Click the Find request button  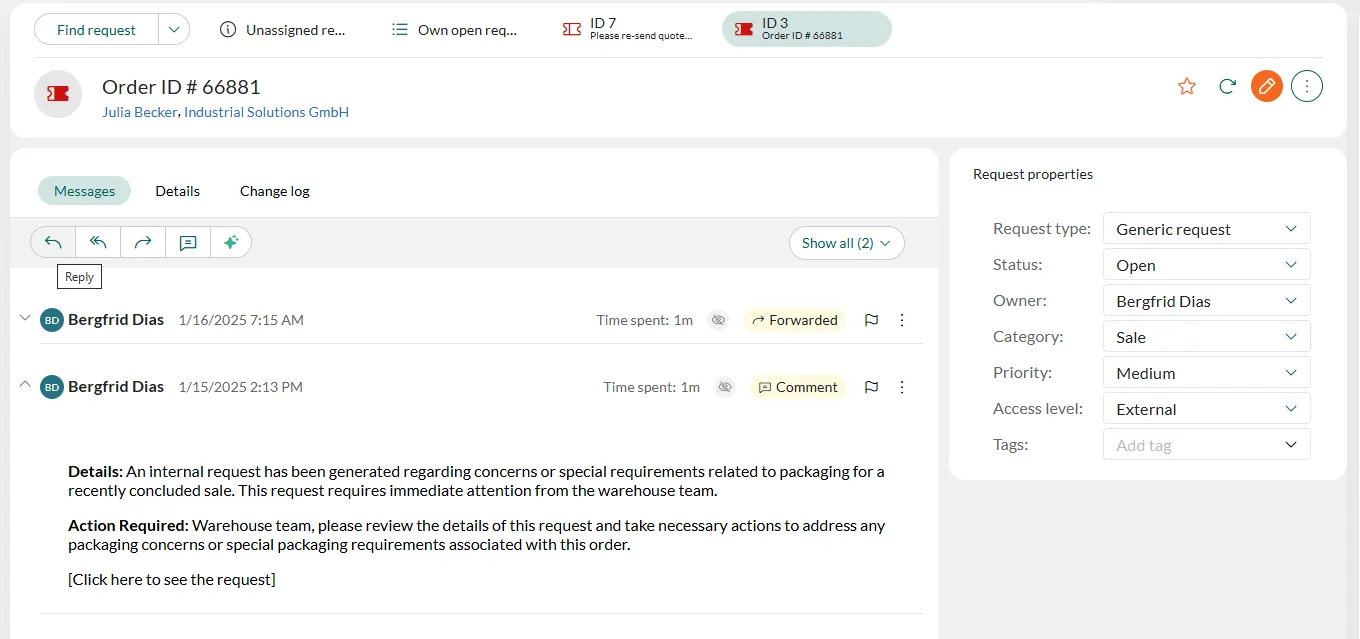pos(96,30)
